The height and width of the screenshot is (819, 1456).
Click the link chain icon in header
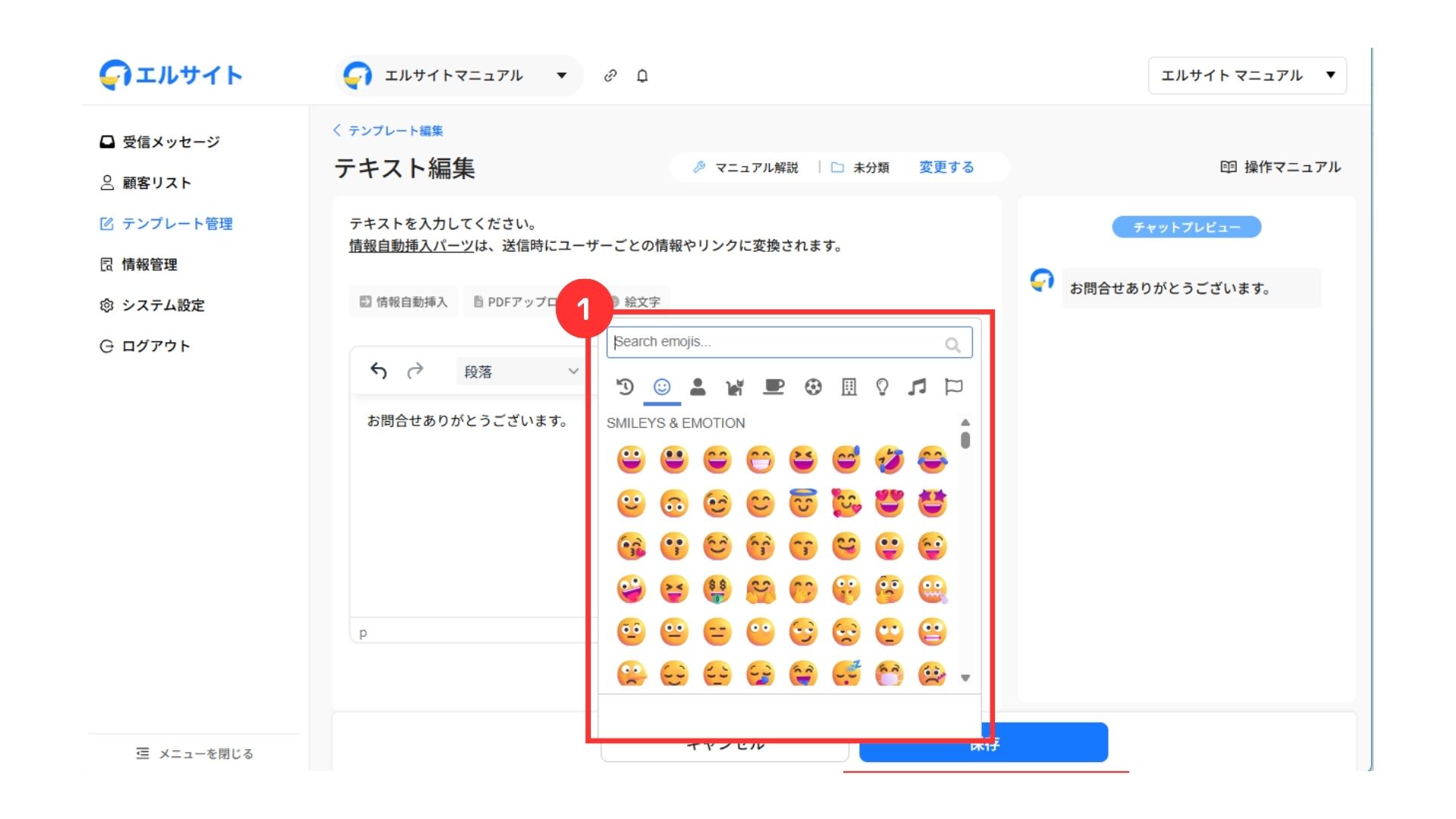click(610, 76)
